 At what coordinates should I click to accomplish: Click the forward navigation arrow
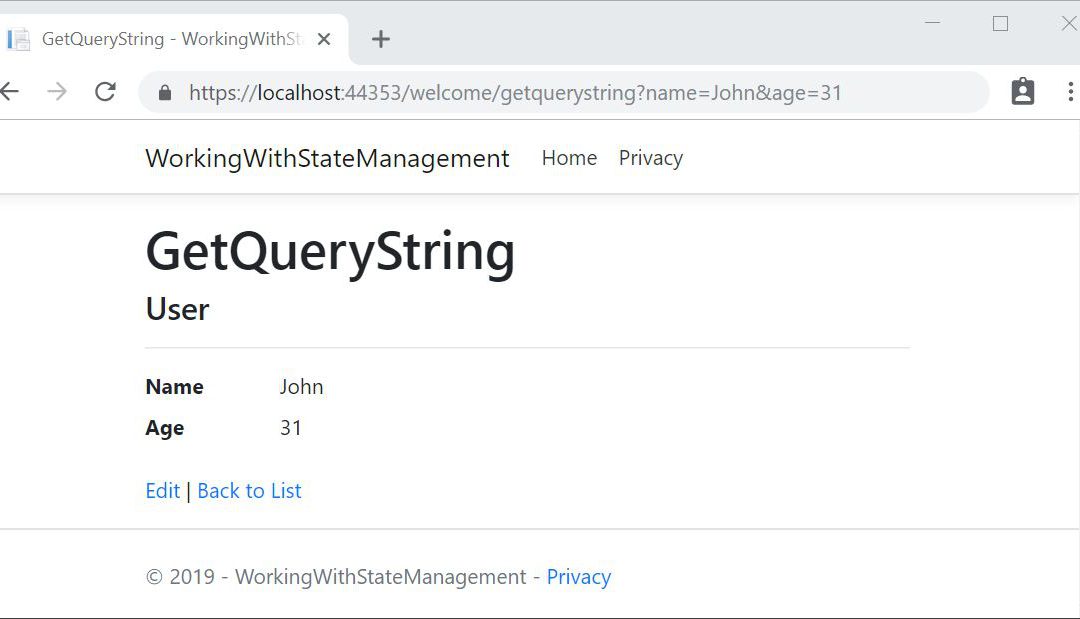(57, 92)
